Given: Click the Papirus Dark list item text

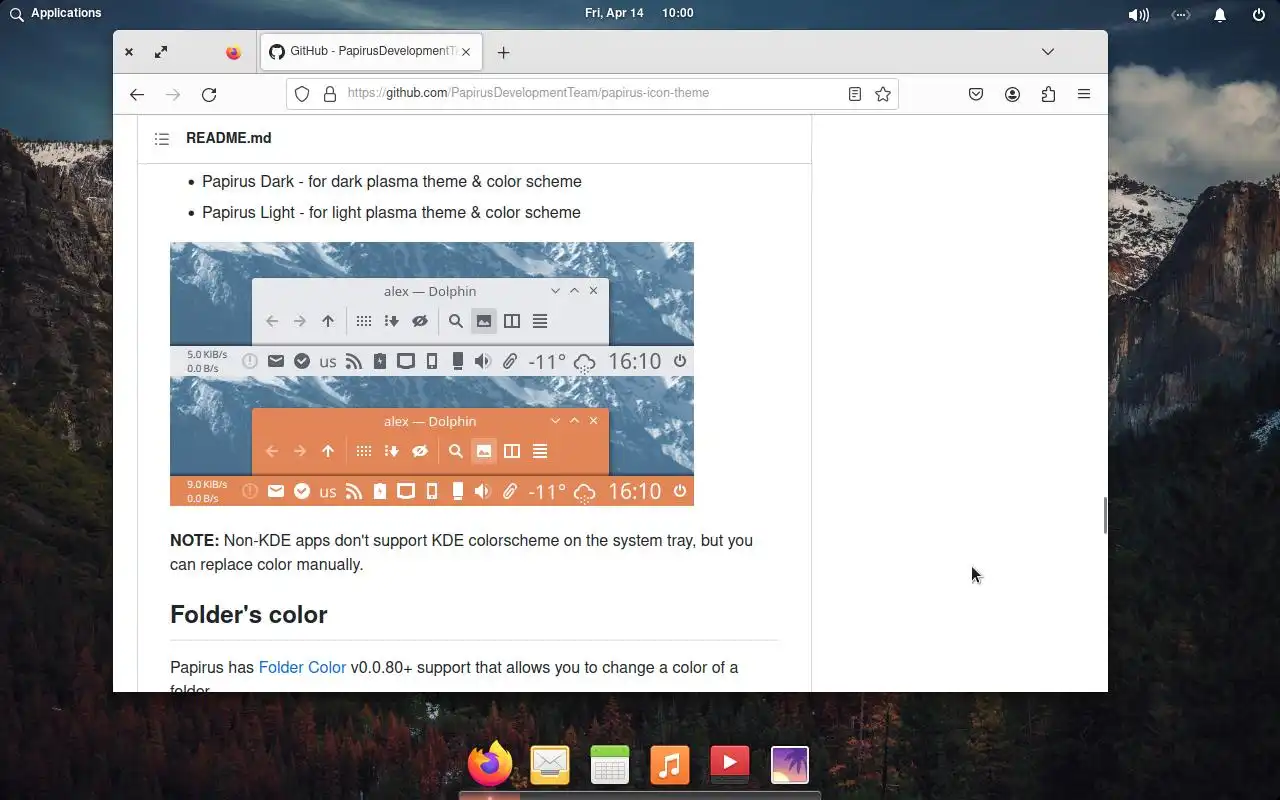Looking at the screenshot, I should pyautogui.click(x=392, y=181).
